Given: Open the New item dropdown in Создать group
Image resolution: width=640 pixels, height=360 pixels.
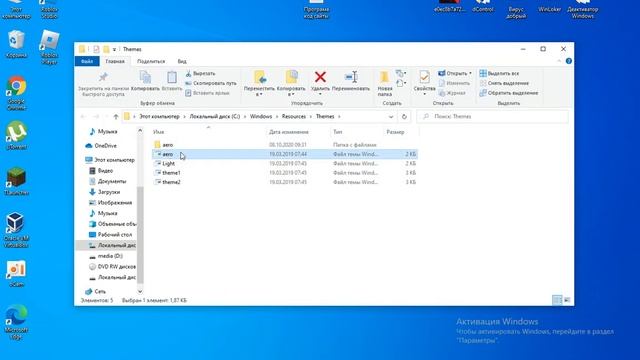Looking at the screenshot, I should 401,73.
